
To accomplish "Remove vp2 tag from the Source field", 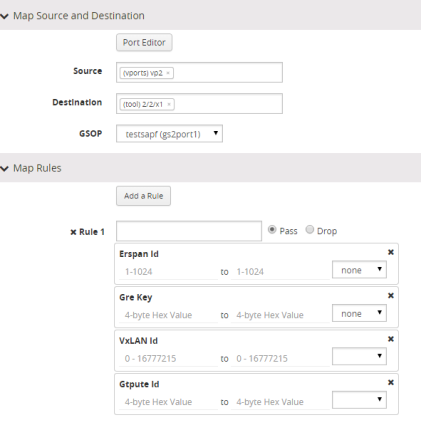I will coord(168,73).
